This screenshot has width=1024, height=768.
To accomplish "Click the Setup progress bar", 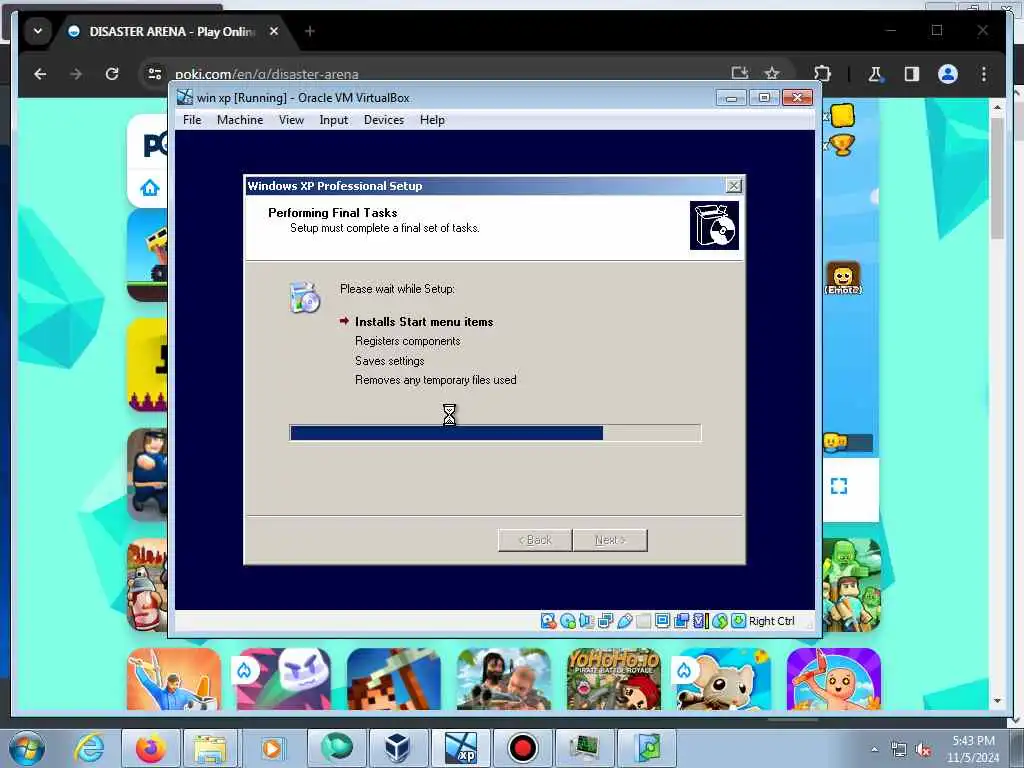I will pos(496,433).
